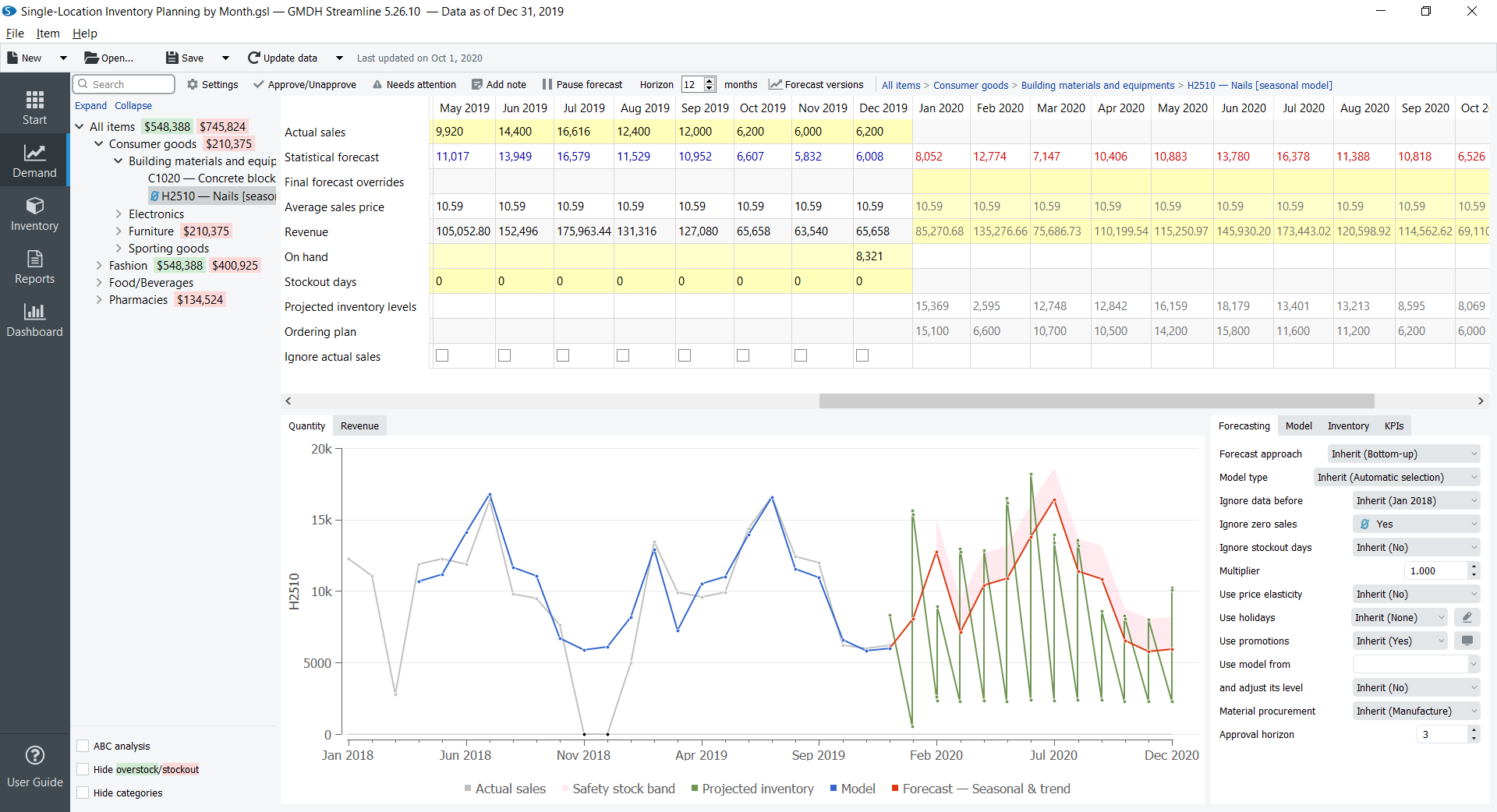Click Approve/Unapprove button
The image size is (1497, 812).
pos(305,84)
